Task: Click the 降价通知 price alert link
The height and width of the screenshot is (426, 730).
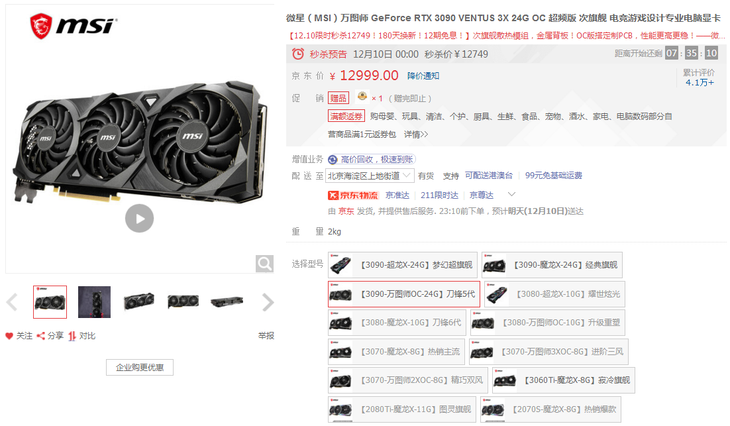Action: [x=423, y=75]
